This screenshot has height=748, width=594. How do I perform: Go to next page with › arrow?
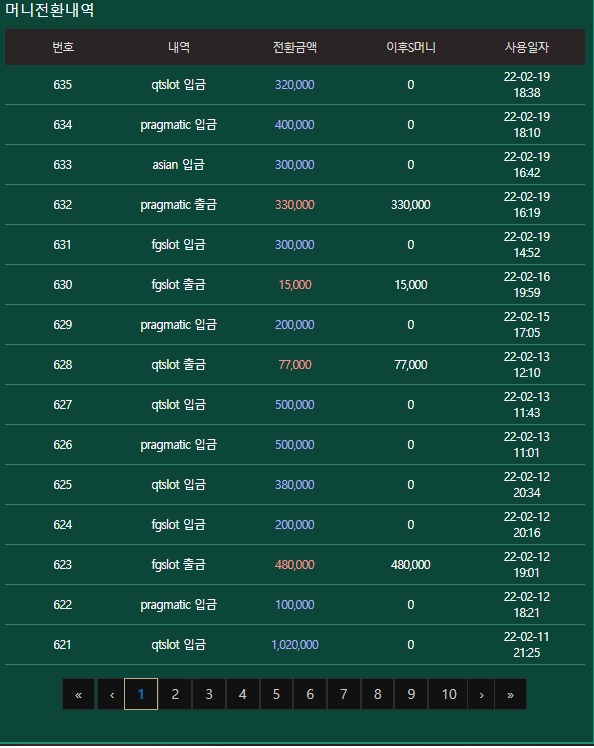tap(481, 694)
